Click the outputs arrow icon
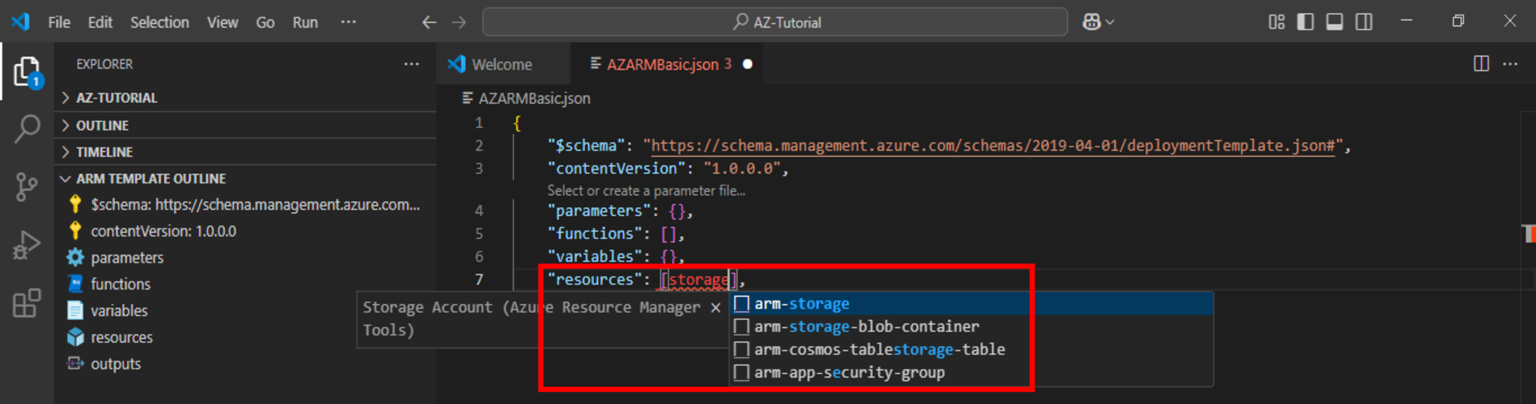The width and height of the screenshot is (1536, 404). click(x=75, y=364)
